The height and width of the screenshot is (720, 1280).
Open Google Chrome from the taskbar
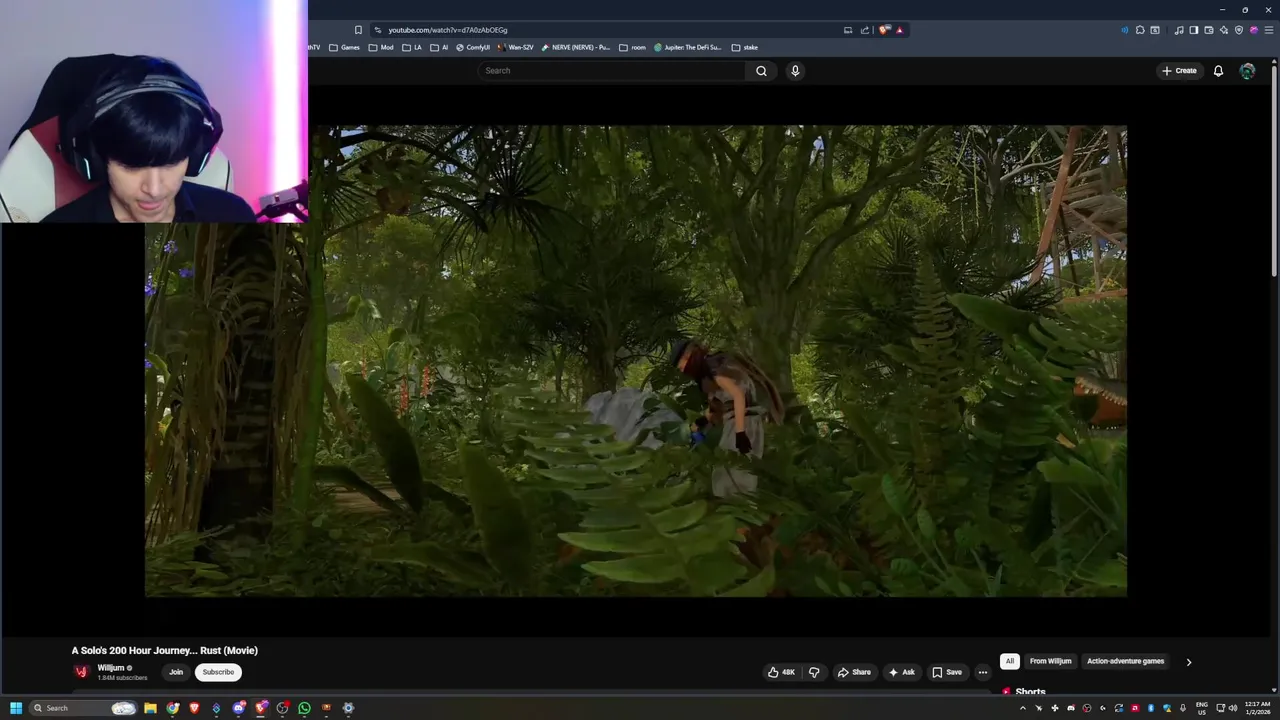173,708
